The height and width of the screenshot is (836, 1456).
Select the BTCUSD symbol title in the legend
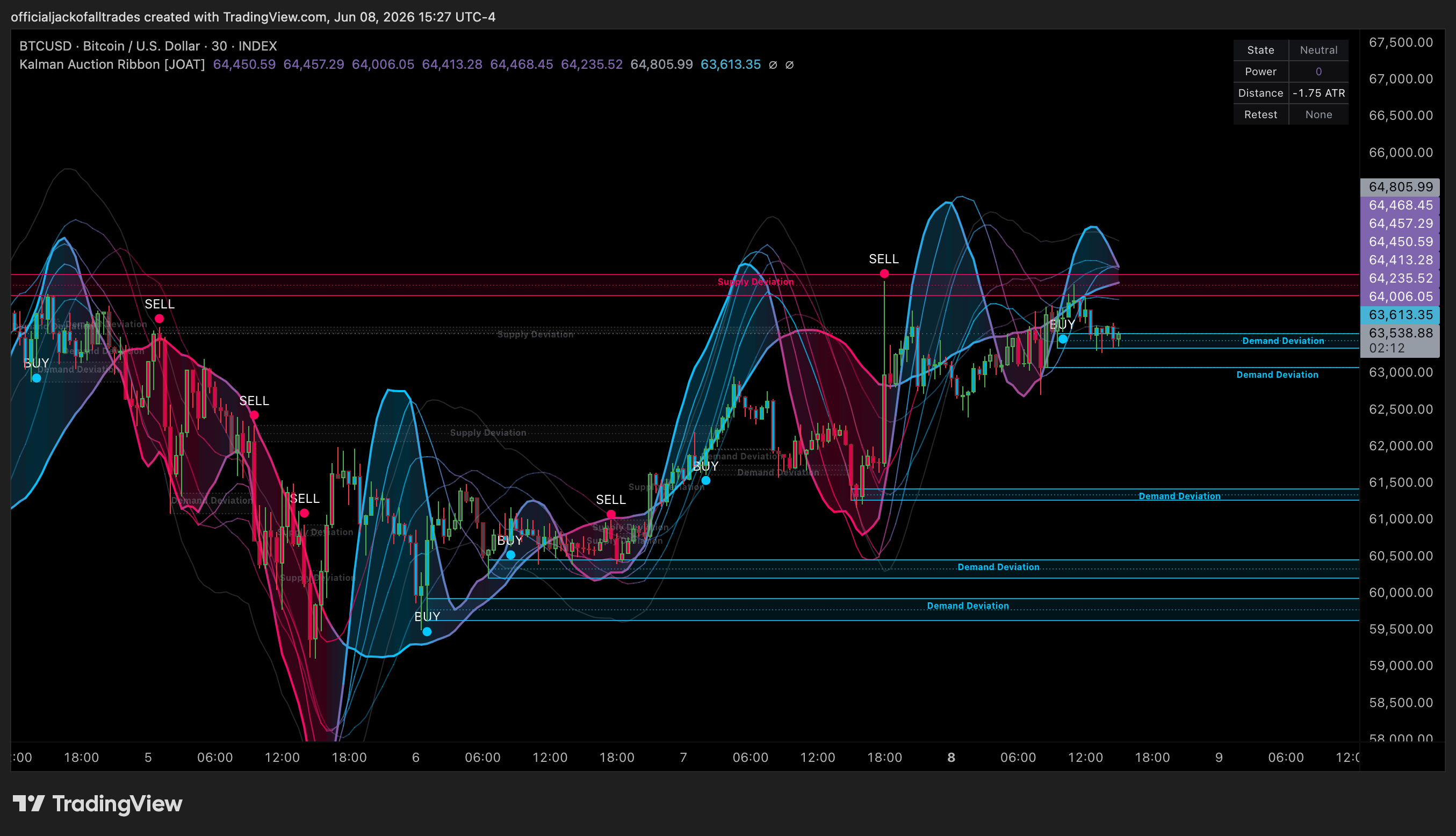pos(148,46)
